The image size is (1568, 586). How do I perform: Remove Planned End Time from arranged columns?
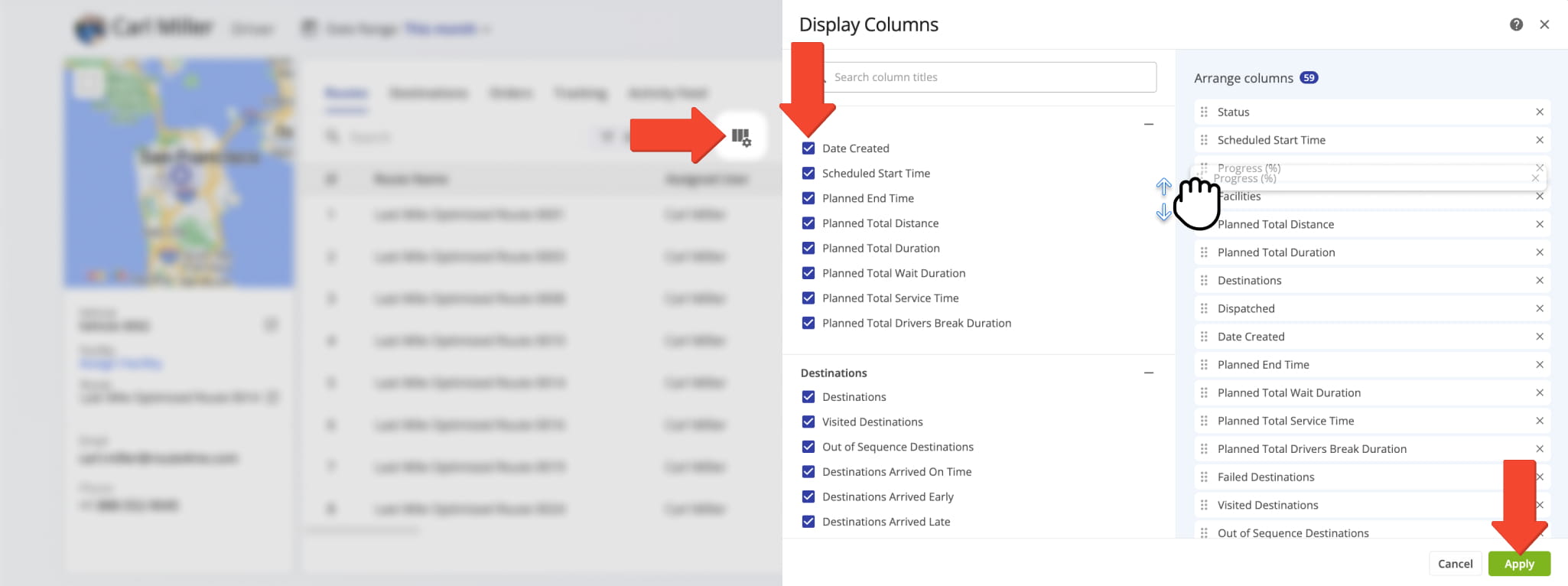(x=1540, y=365)
